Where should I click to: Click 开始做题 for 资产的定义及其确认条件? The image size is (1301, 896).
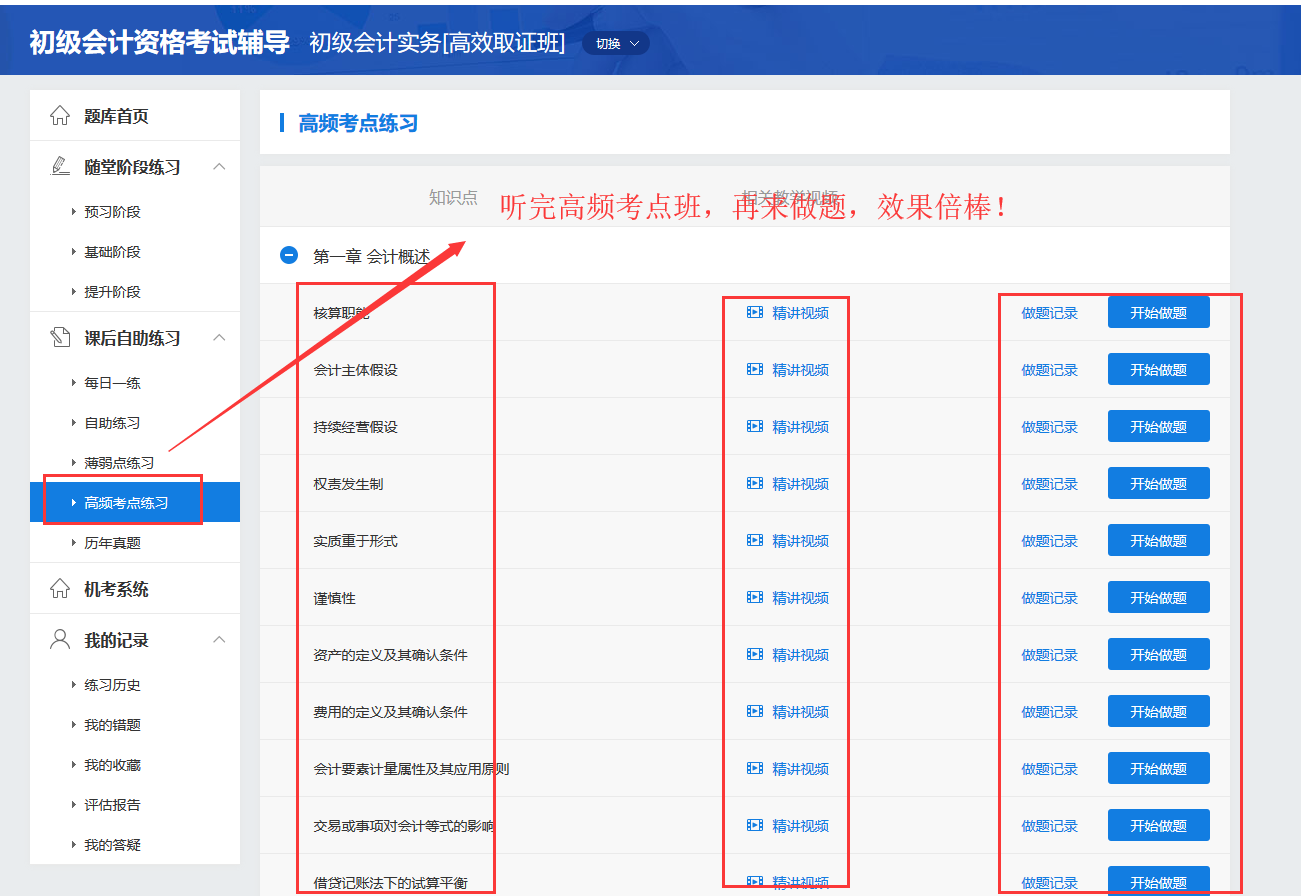point(1158,655)
